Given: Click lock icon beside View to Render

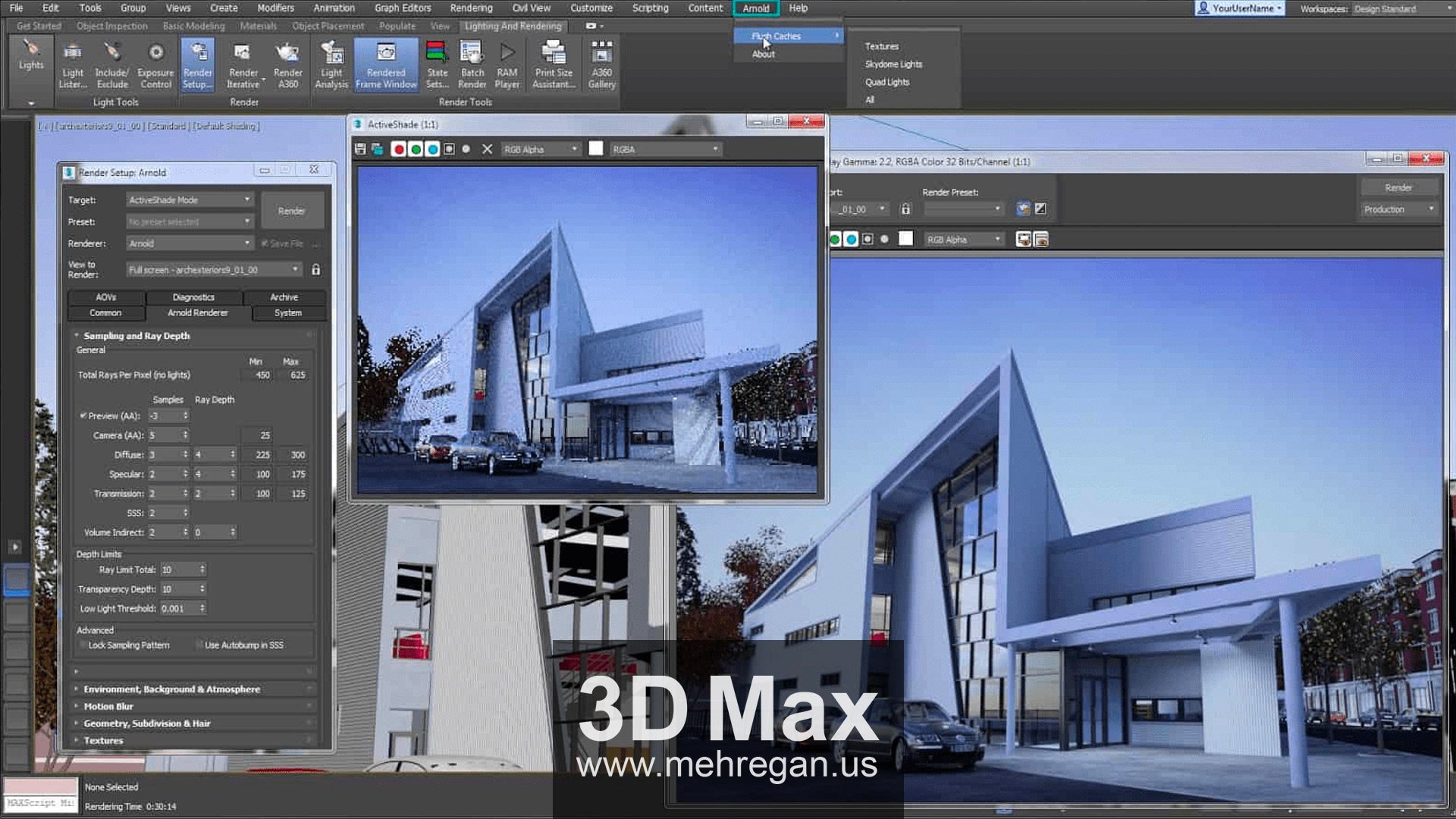Looking at the screenshot, I should tap(316, 269).
